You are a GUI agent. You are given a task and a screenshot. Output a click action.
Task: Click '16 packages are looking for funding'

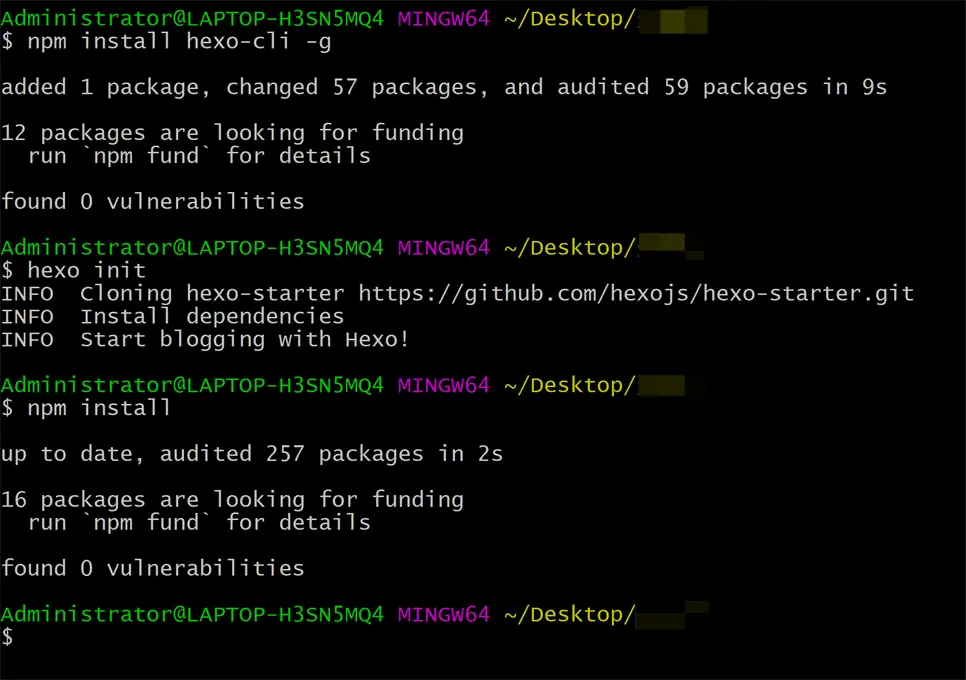coord(232,500)
